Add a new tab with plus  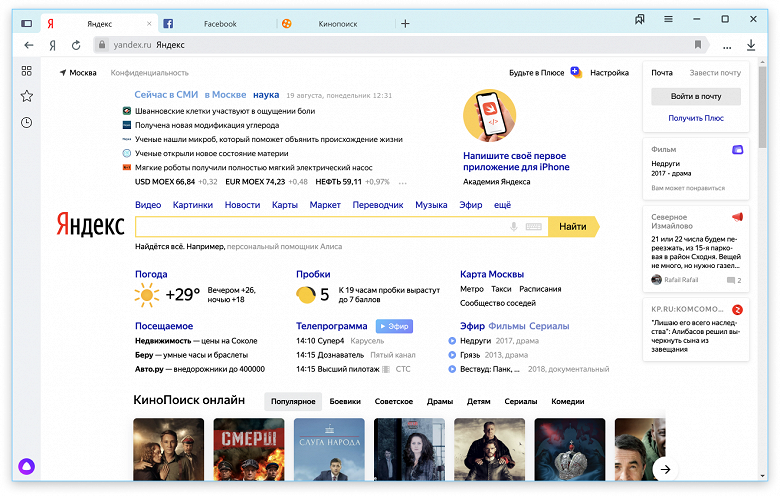click(x=405, y=23)
